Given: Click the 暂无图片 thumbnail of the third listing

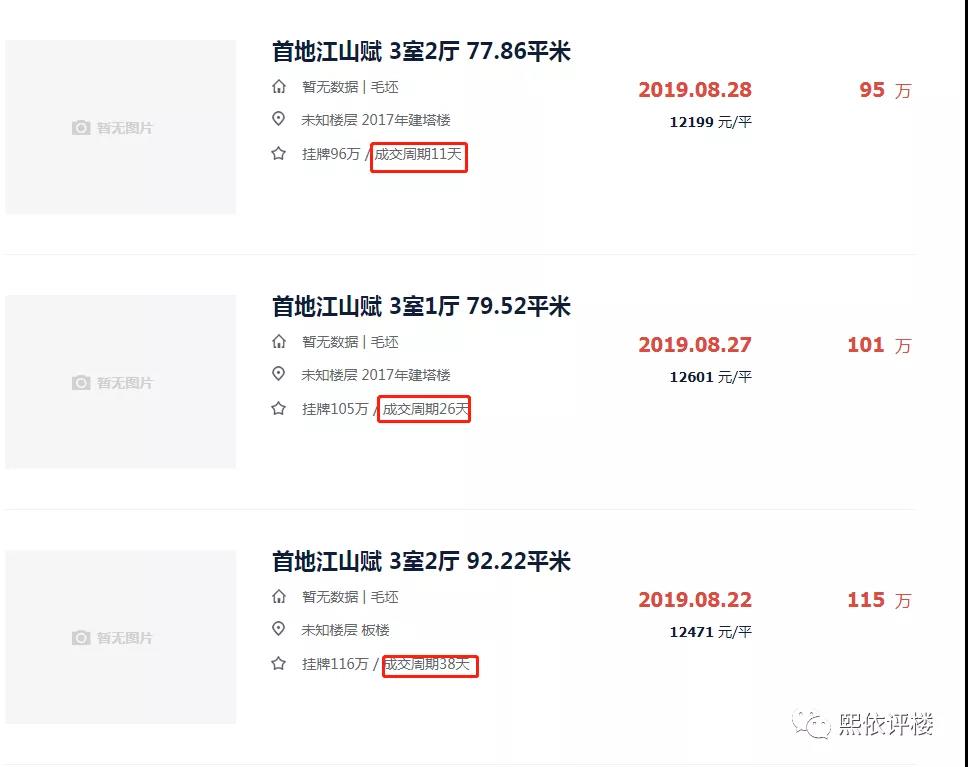Looking at the screenshot, I should tap(119, 637).
